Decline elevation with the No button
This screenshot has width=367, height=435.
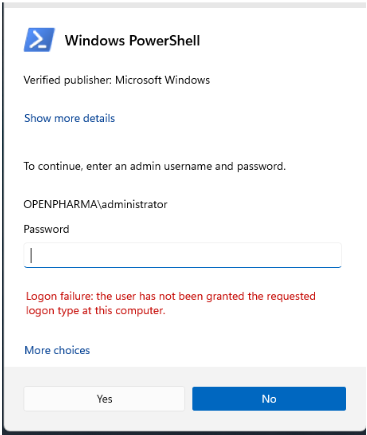tap(269, 399)
